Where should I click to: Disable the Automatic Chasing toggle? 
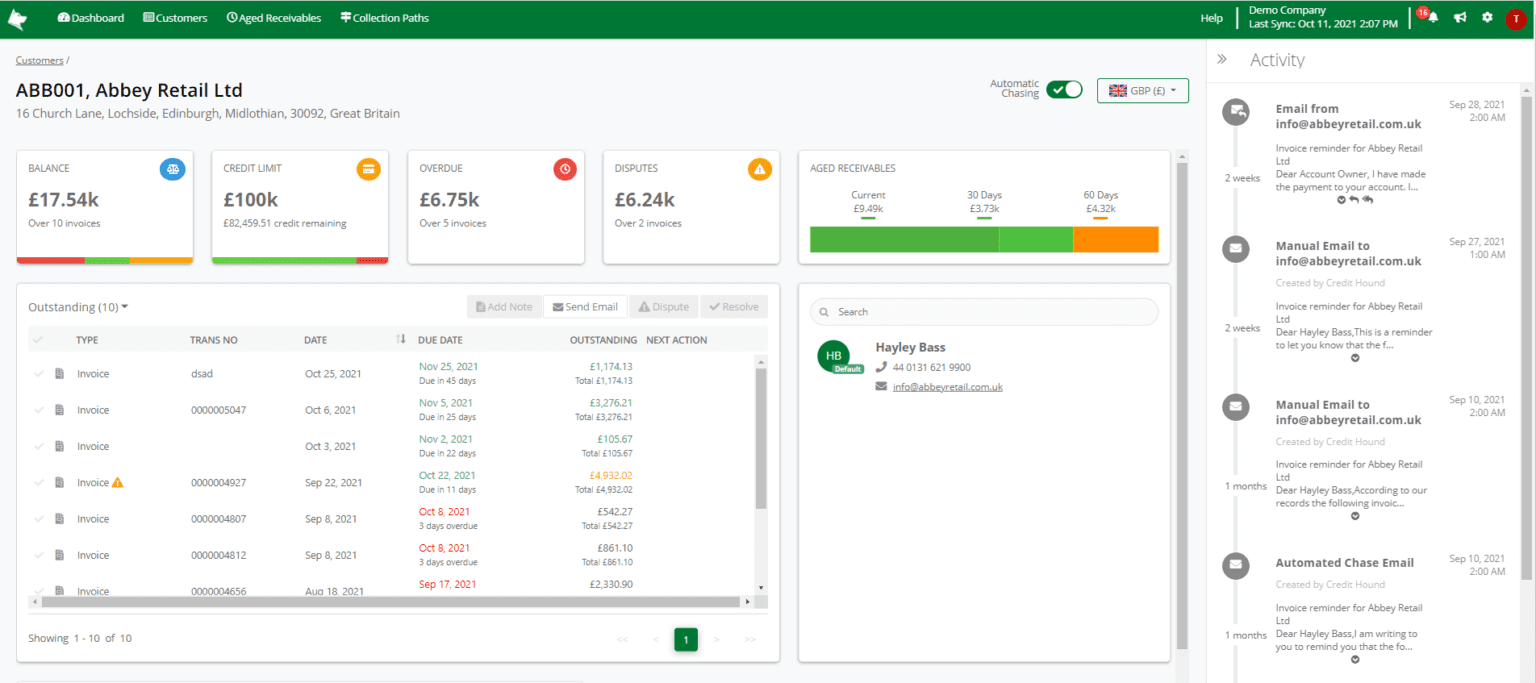point(1064,89)
